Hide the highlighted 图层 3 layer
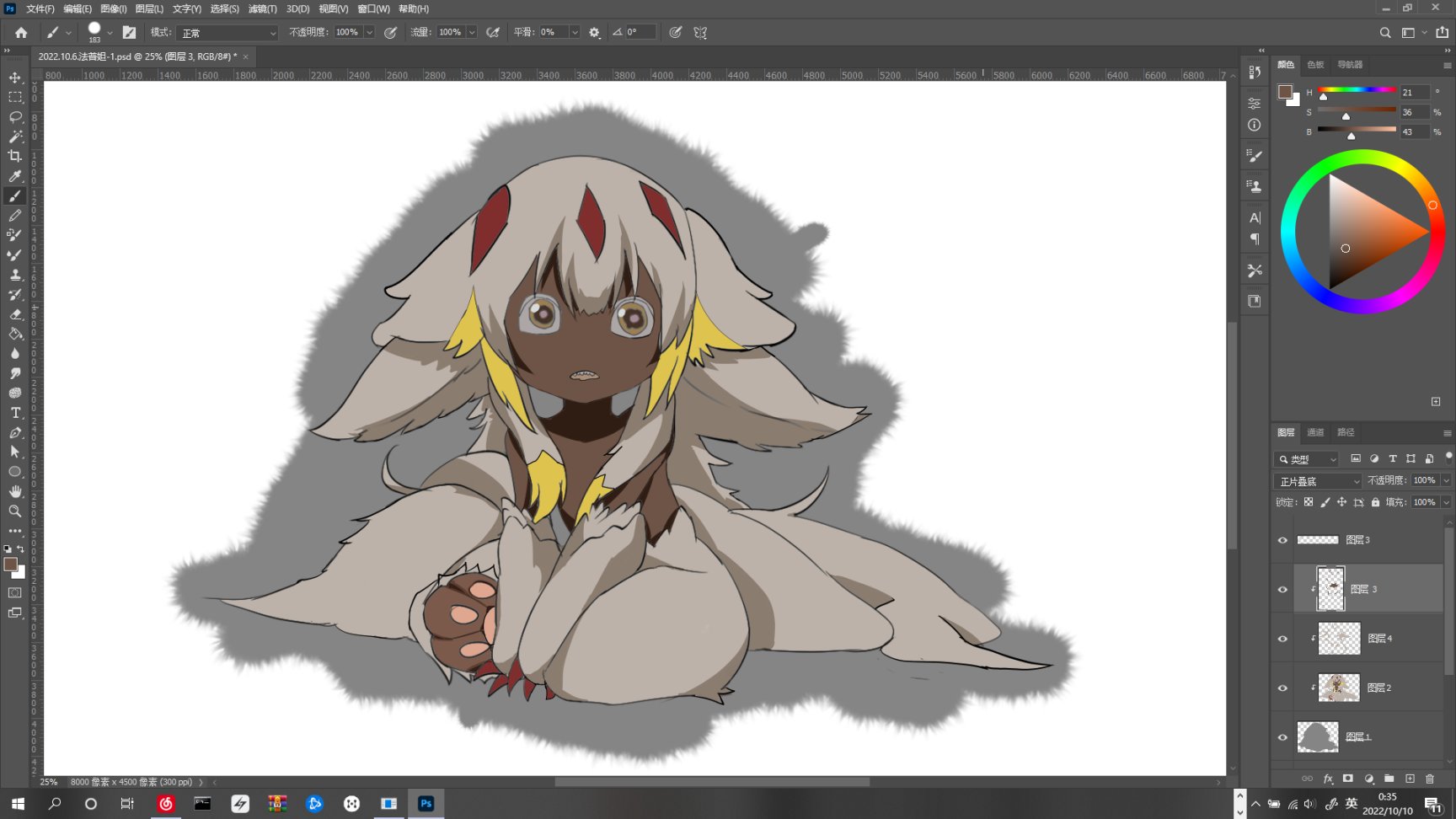1456x819 pixels. 1282,589
